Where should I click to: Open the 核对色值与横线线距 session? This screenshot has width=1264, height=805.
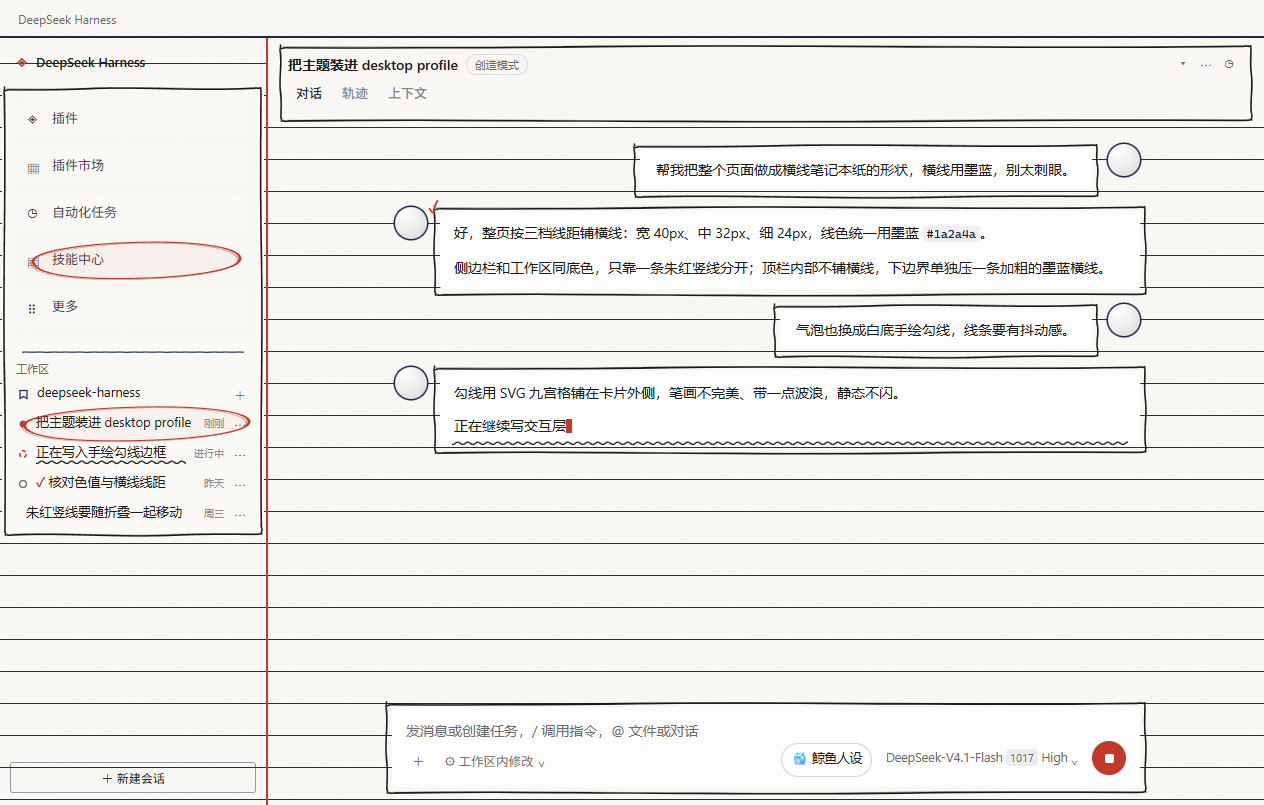coord(132,483)
